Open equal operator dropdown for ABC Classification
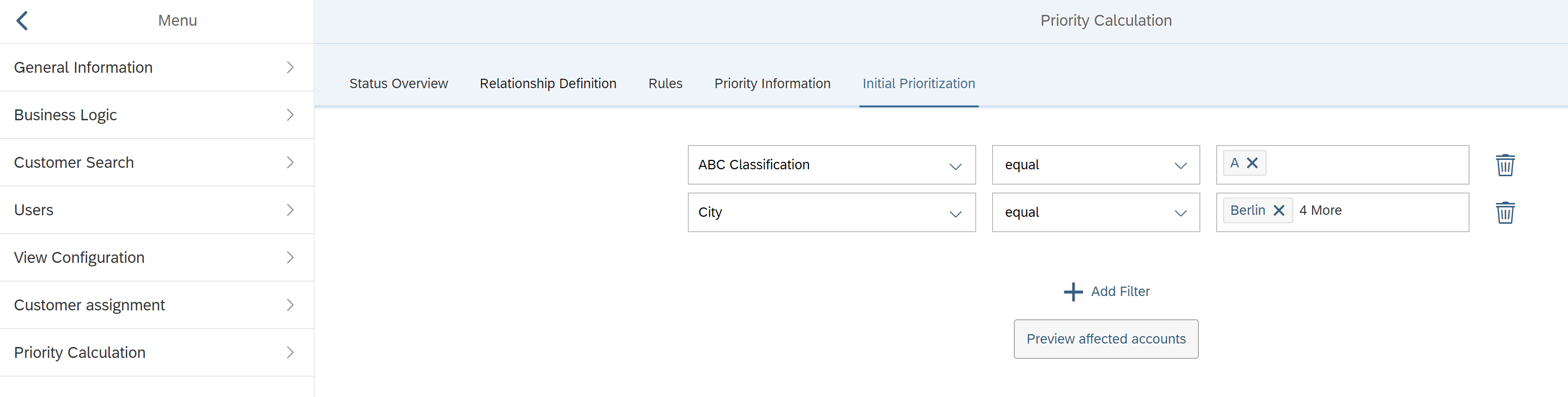 (x=1095, y=164)
